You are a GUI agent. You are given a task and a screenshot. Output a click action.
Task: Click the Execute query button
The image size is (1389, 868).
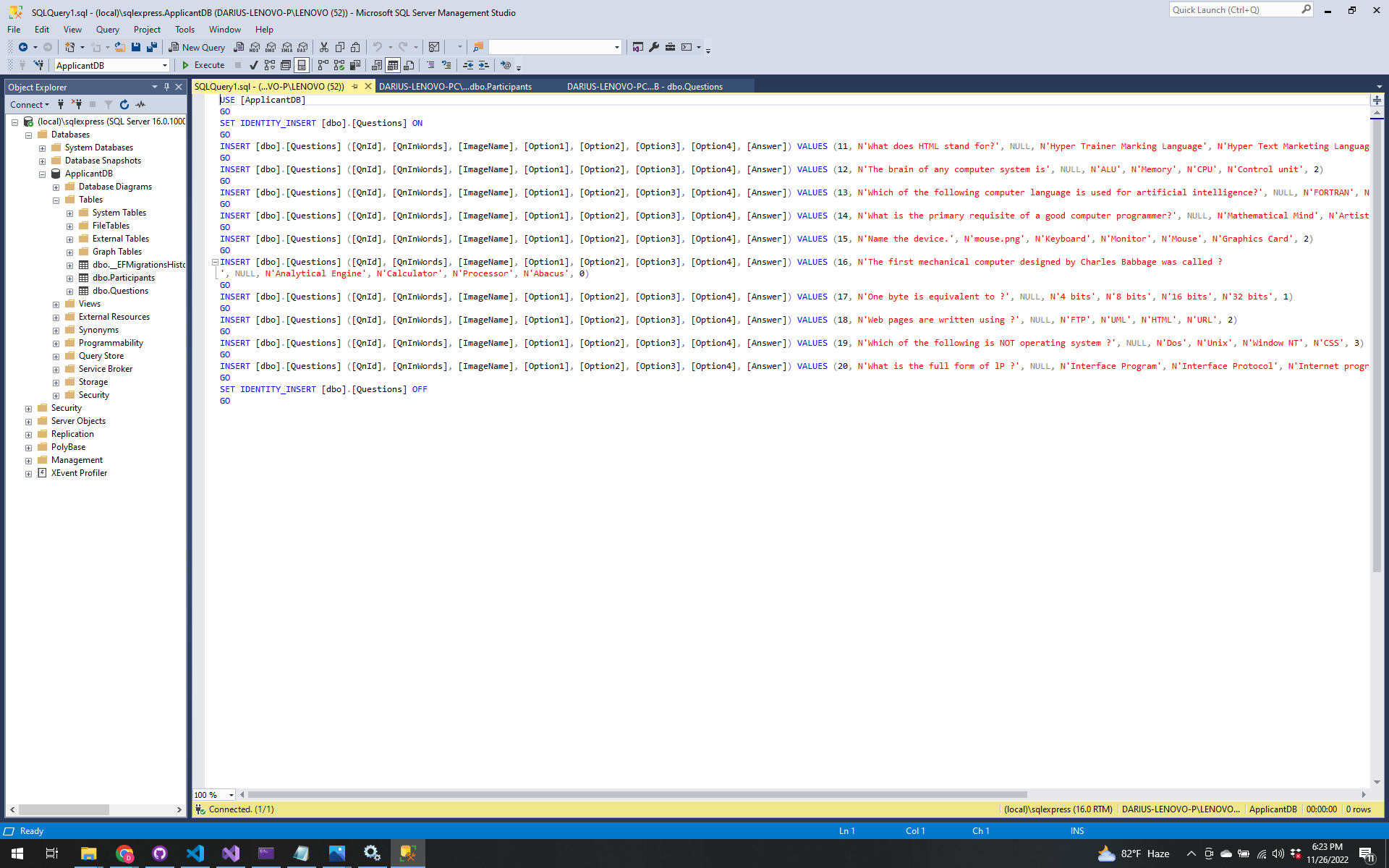(x=203, y=65)
